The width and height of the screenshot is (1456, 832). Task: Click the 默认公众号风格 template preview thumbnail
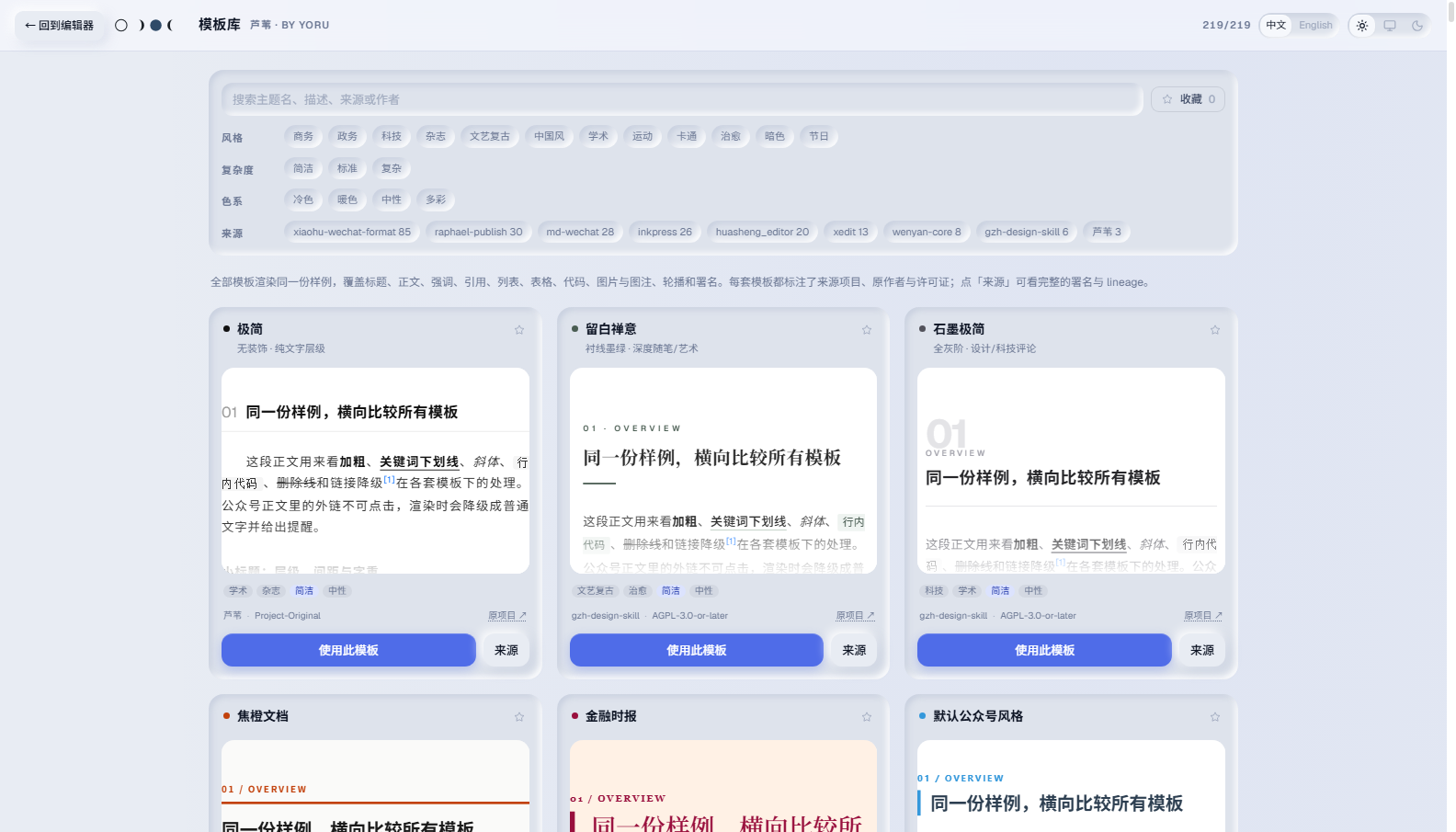tap(1071, 786)
